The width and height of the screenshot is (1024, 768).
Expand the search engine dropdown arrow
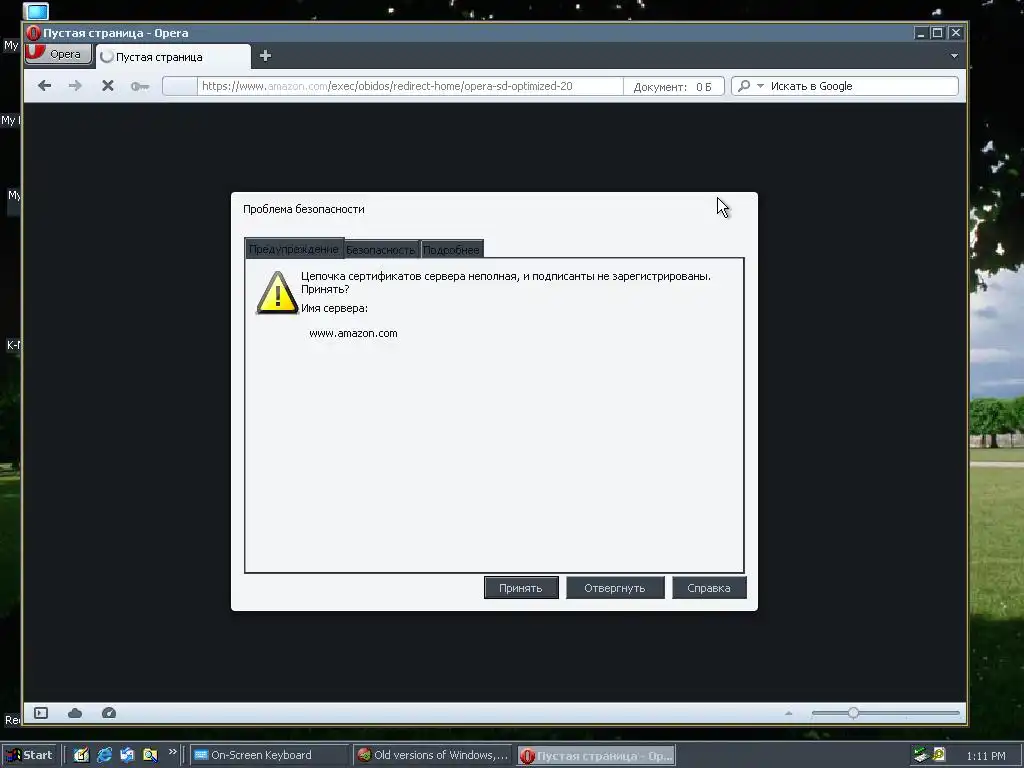click(760, 86)
